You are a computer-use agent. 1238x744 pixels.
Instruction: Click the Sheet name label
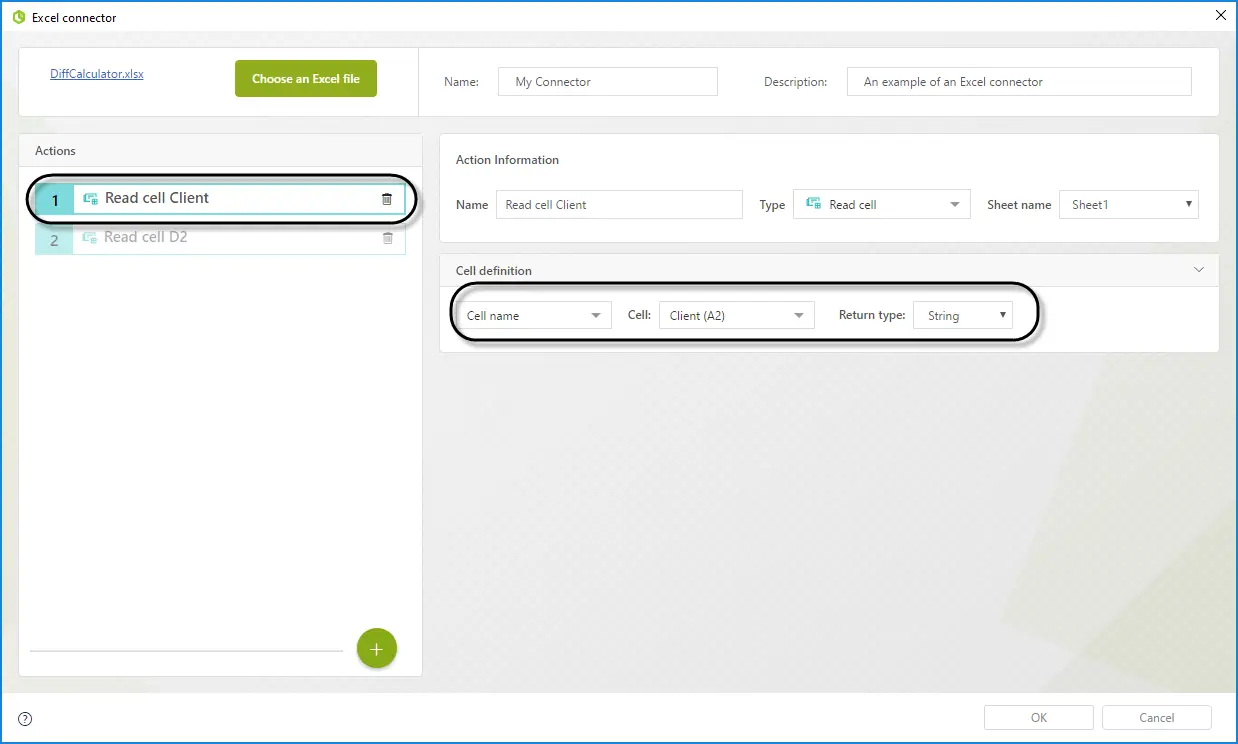(x=1019, y=205)
